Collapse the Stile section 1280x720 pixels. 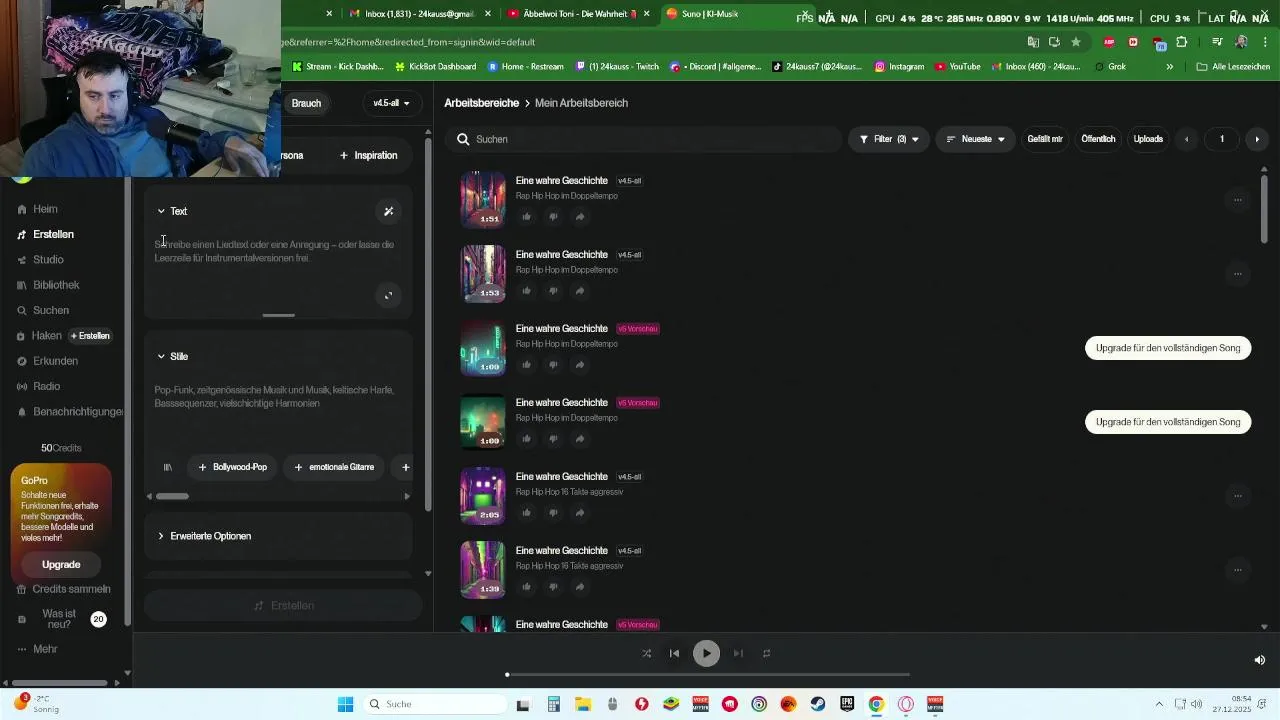tap(172, 356)
